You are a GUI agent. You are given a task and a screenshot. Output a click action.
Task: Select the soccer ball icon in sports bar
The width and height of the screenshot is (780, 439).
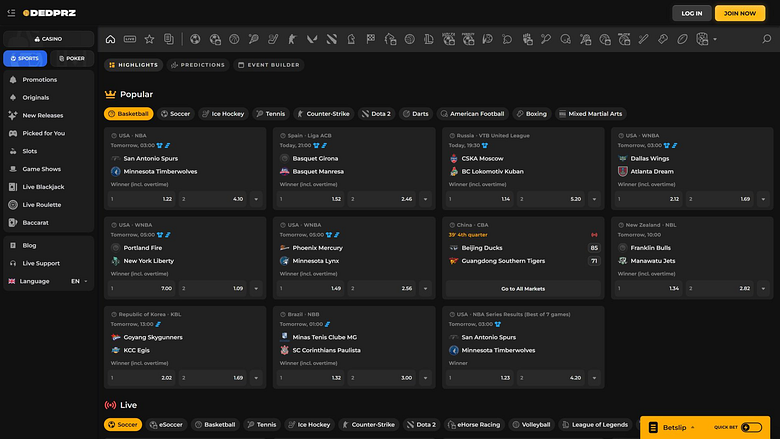195,39
